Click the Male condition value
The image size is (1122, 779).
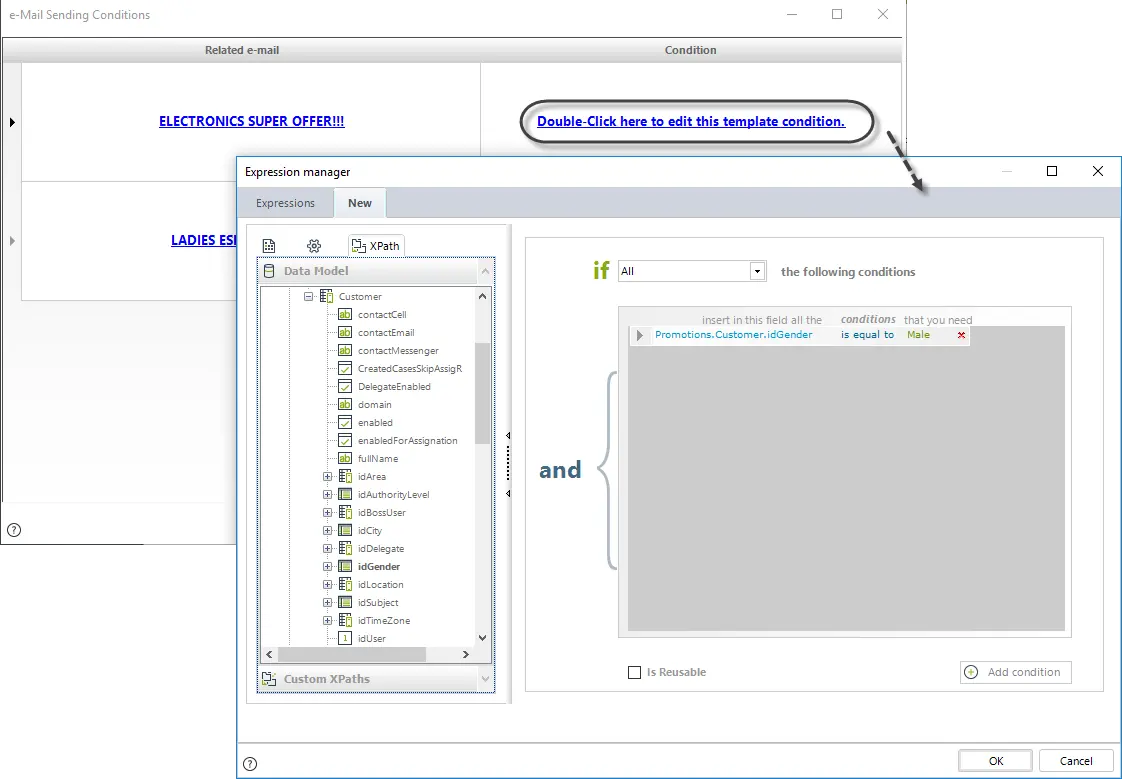coord(918,335)
